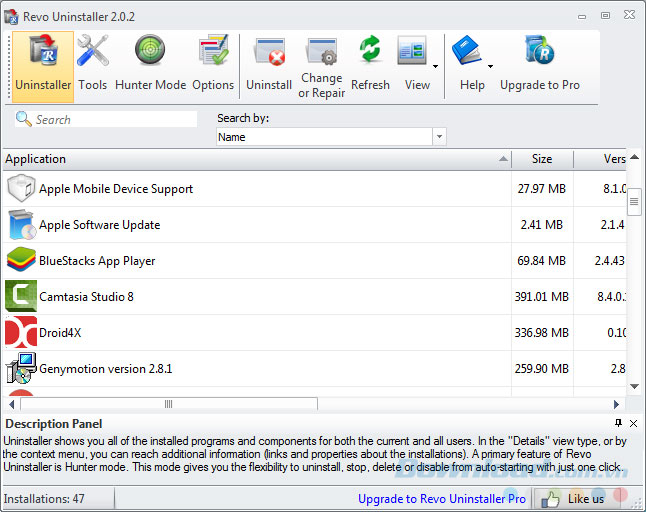The height and width of the screenshot is (512, 646).
Task: Select Camtasia Studio 8 in the list
Action: (x=86, y=297)
